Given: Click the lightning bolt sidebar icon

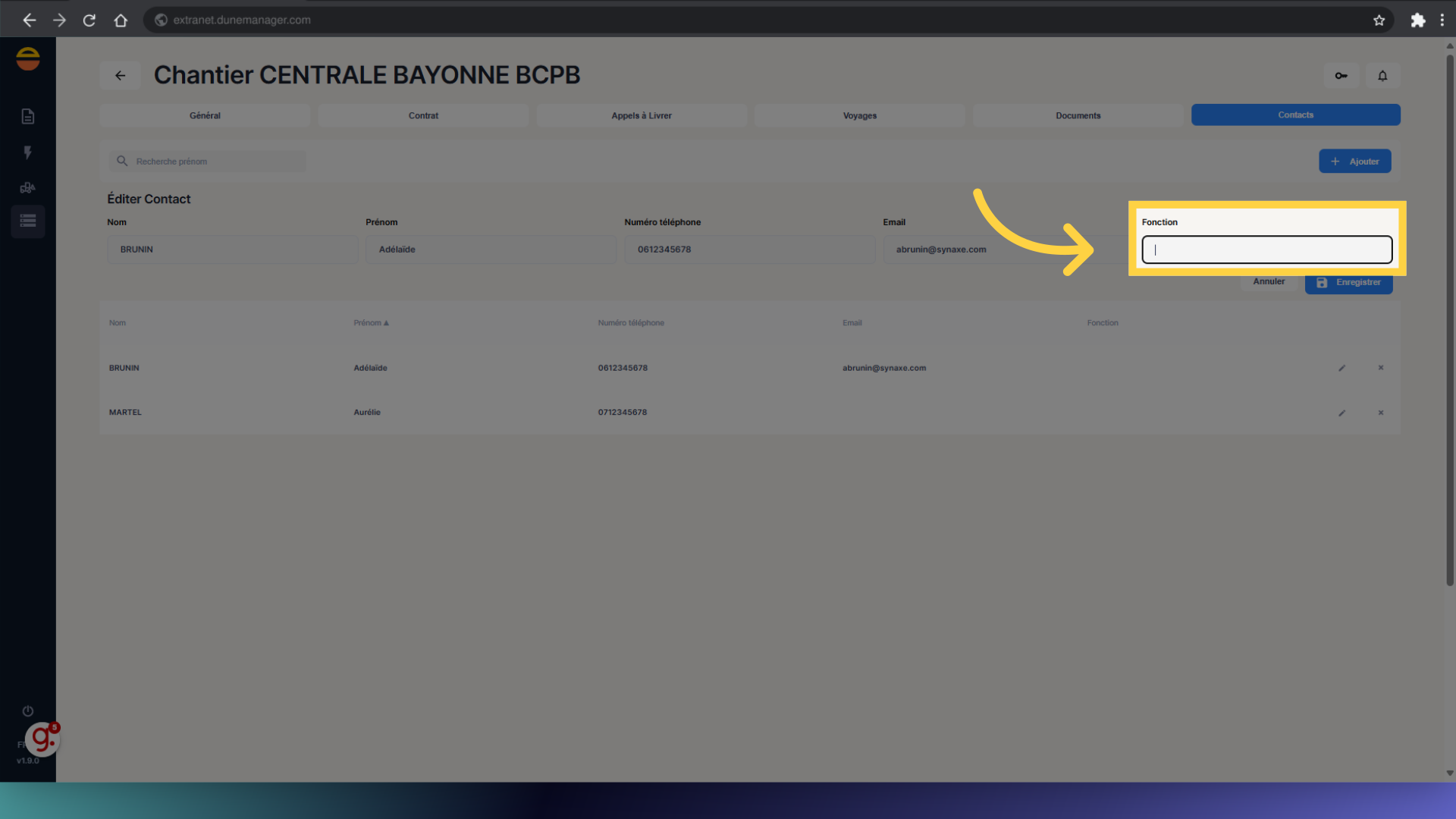Looking at the screenshot, I should coord(28,152).
